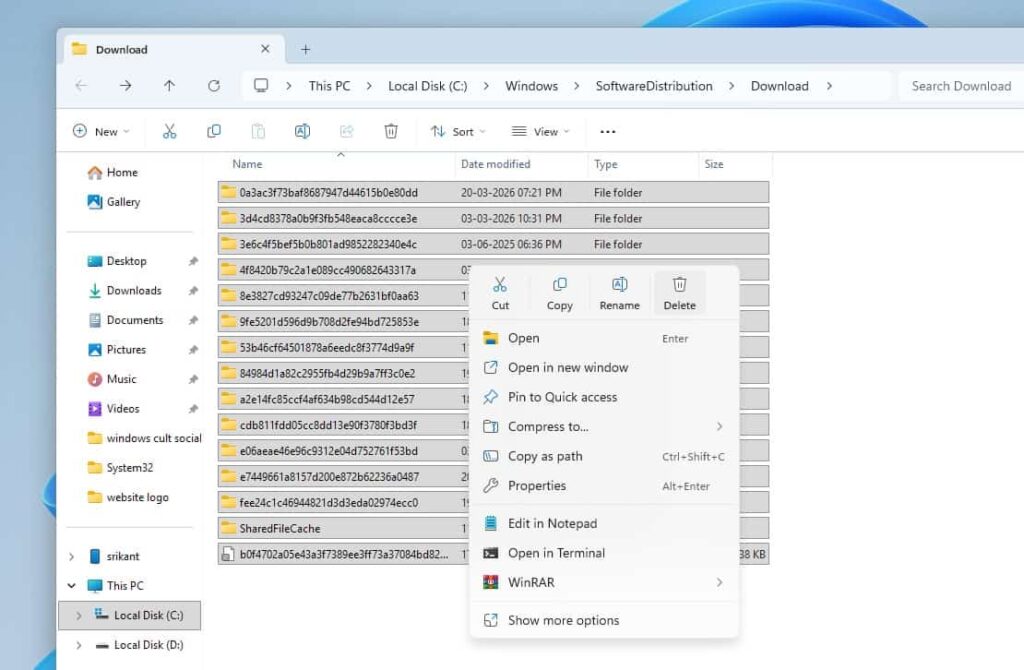Select Open in the context menu
The width and height of the screenshot is (1024, 670).
point(604,338)
